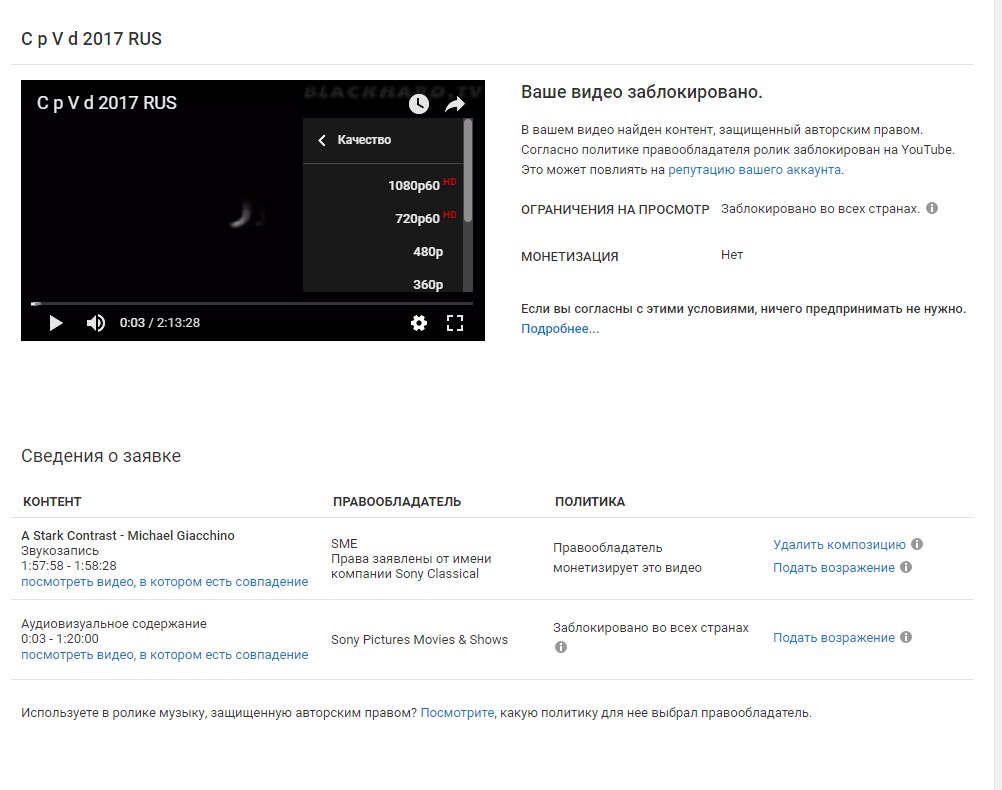
Task: Open the Посмотрите music policy link
Action: coord(457,713)
